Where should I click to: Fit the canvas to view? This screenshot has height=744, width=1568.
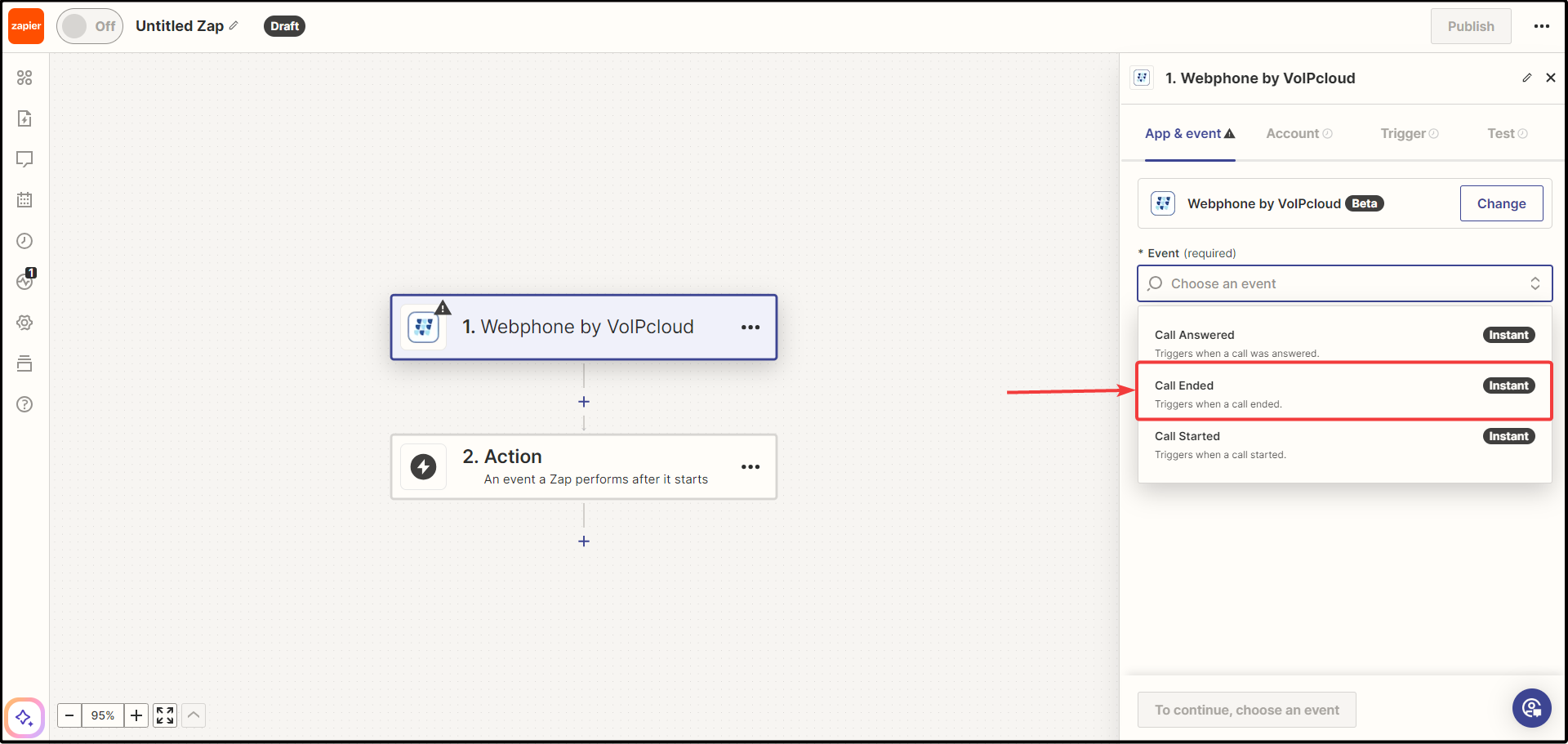tap(165, 715)
